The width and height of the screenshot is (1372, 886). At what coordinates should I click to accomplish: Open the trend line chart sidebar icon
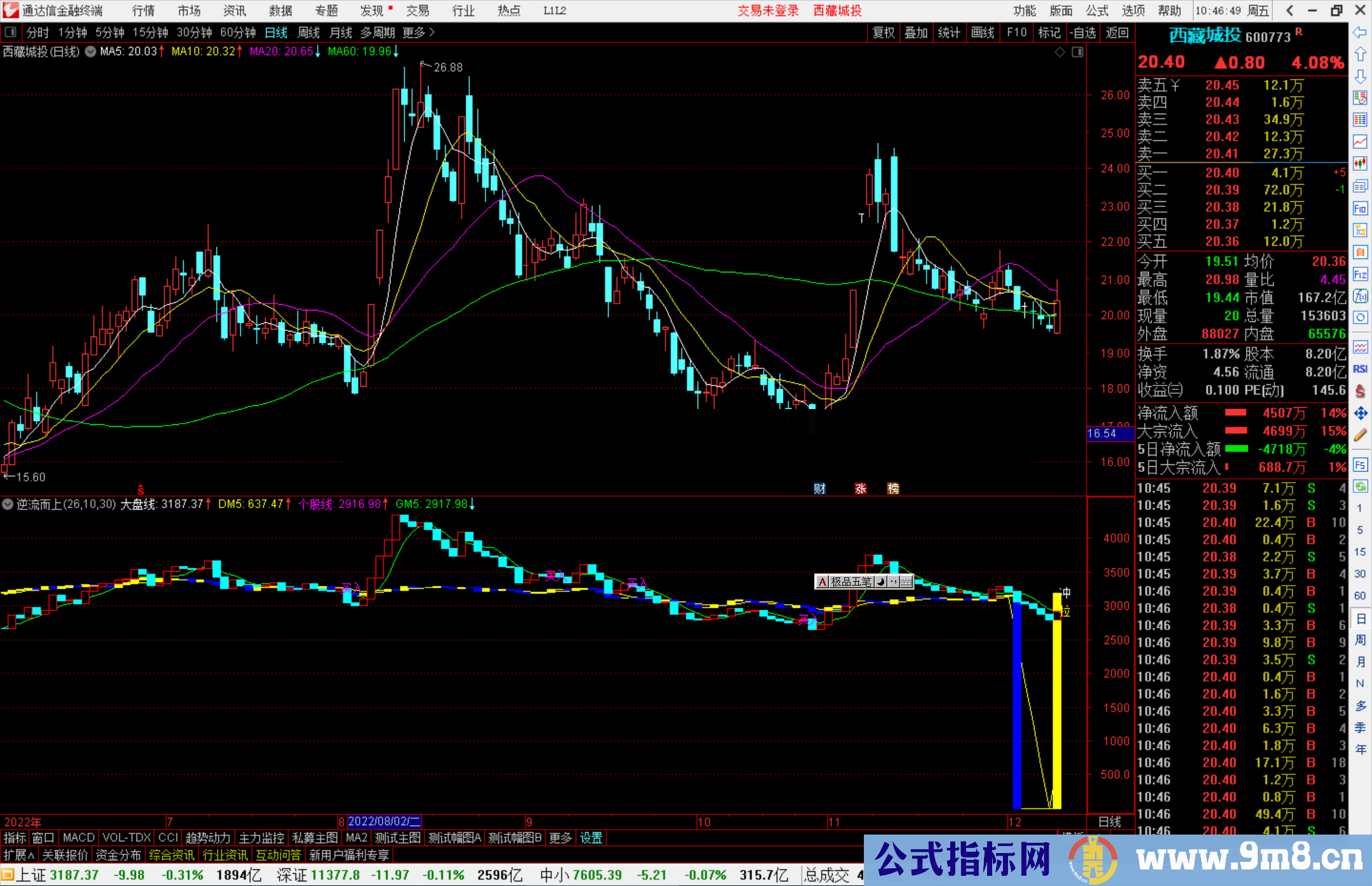tap(1360, 141)
